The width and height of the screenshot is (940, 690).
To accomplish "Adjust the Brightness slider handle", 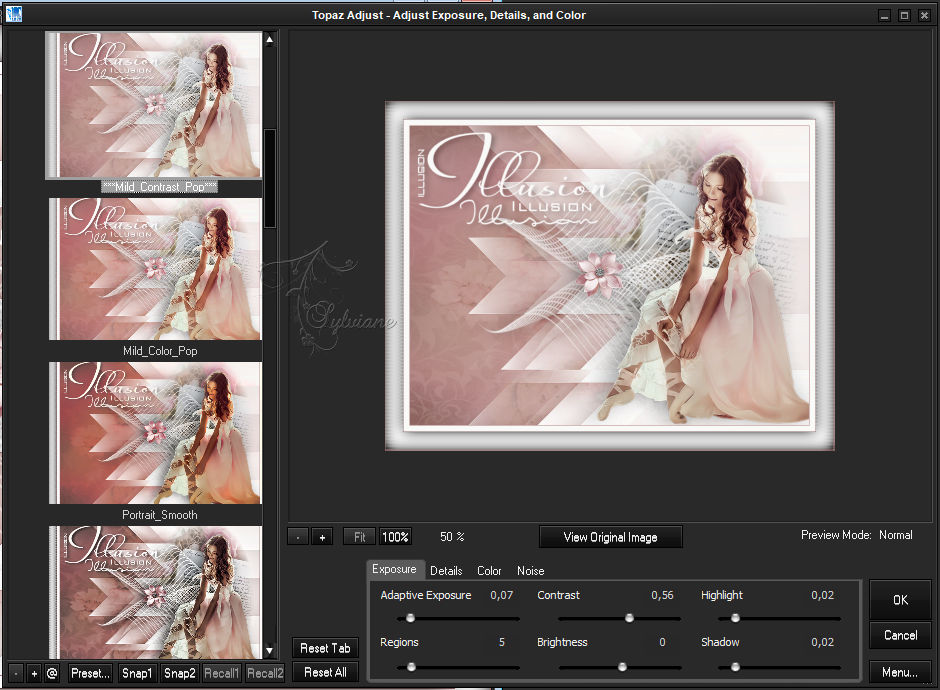I will coord(622,667).
